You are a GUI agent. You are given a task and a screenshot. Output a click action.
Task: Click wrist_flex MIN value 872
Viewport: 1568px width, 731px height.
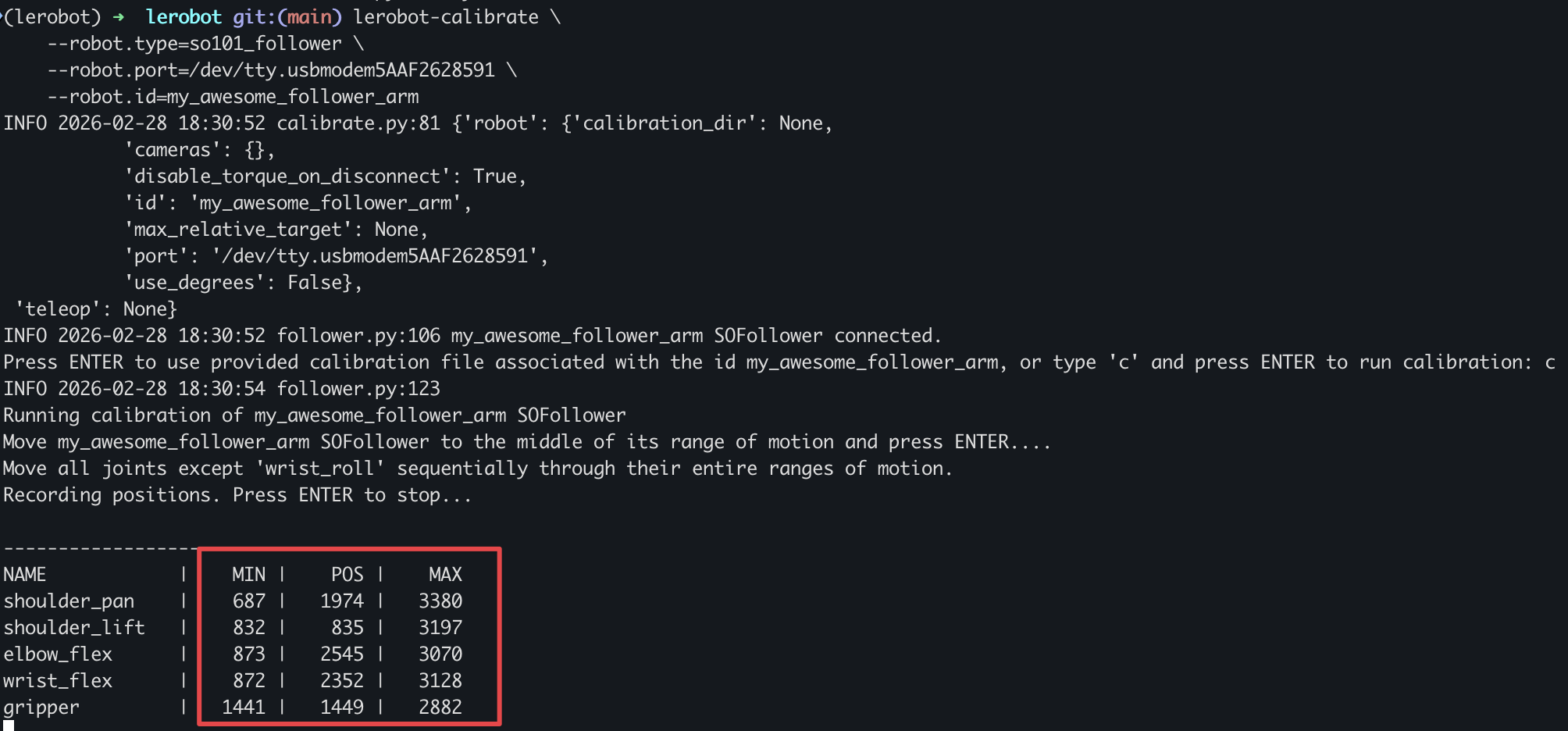tap(248, 681)
